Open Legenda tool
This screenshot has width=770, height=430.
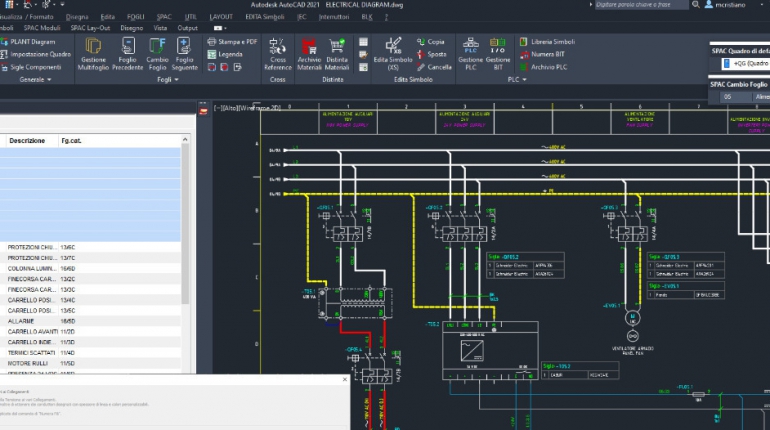pos(225,54)
